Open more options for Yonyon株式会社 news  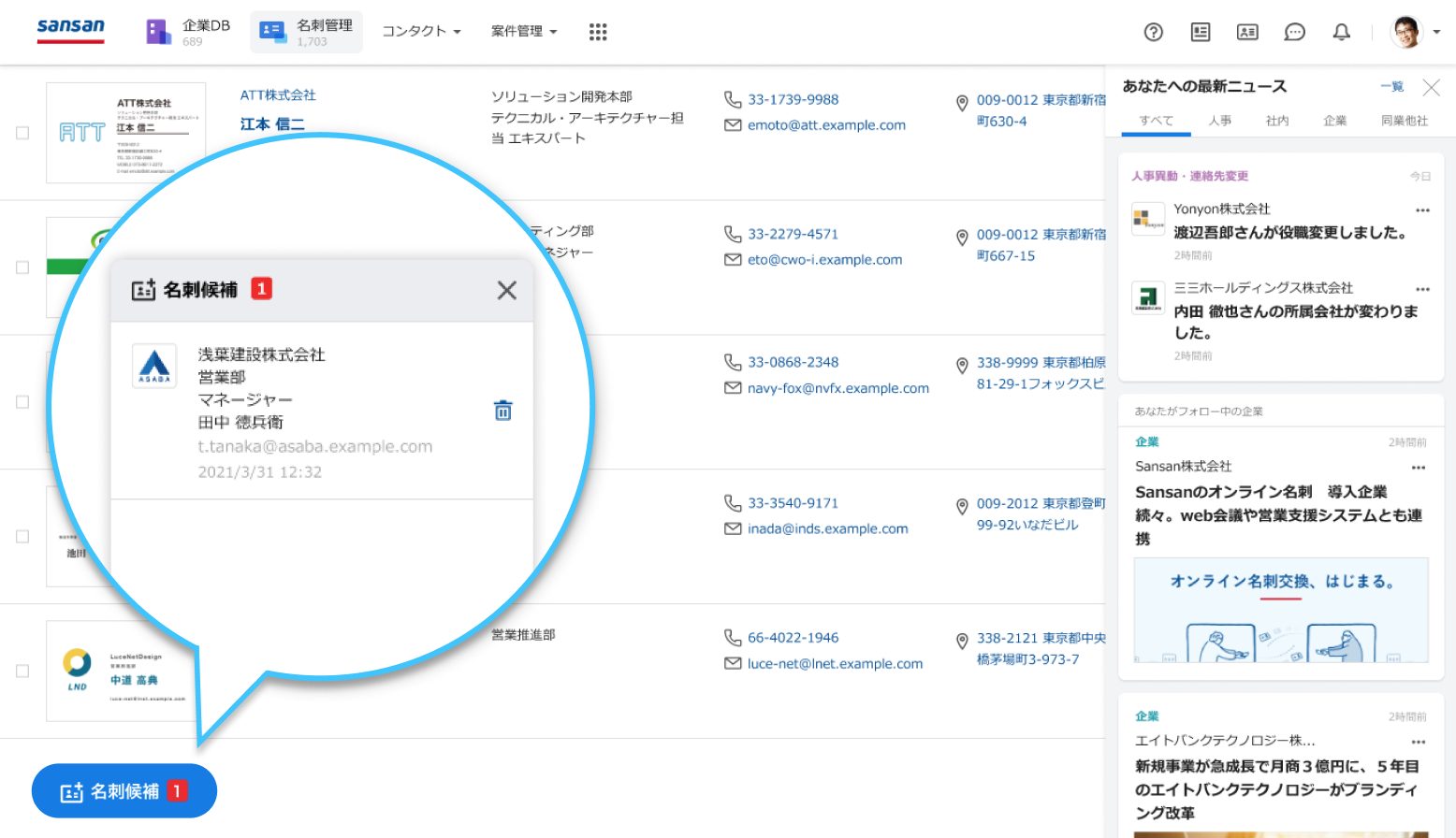1423,210
